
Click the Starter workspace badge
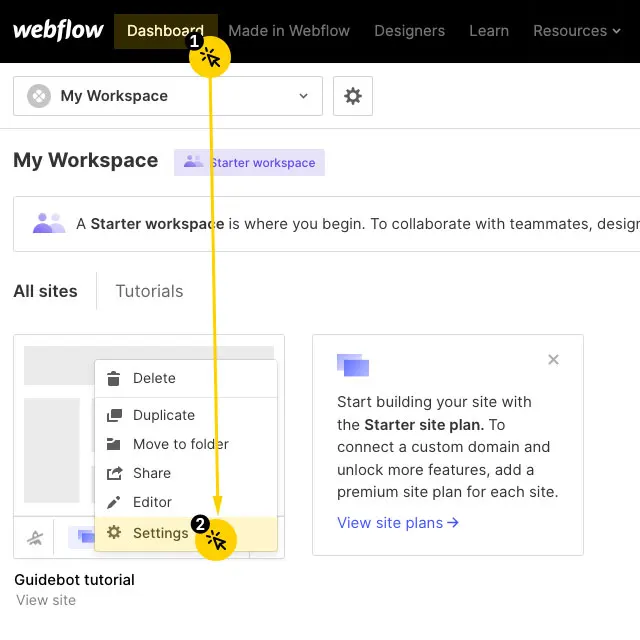pos(250,163)
